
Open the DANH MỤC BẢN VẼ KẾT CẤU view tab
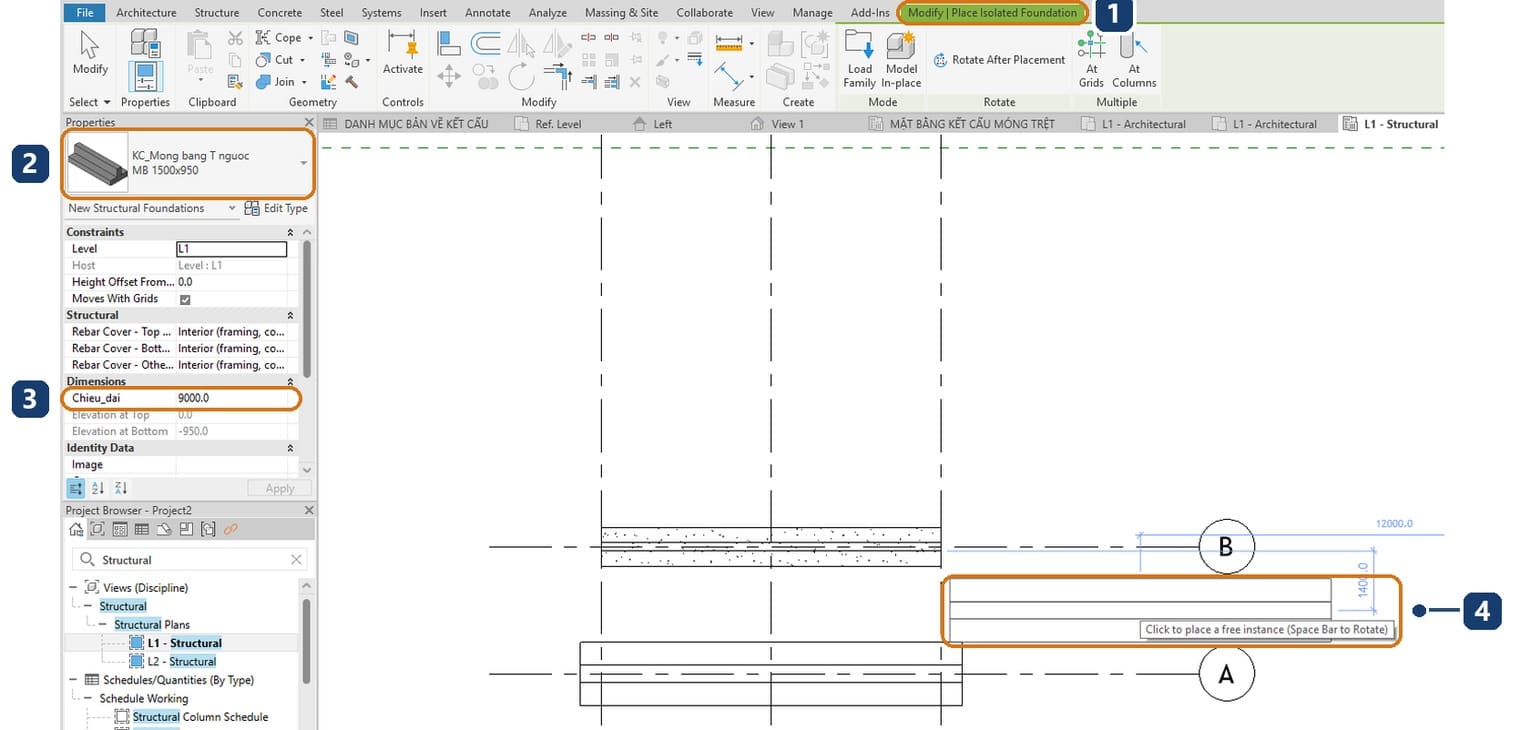point(407,124)
